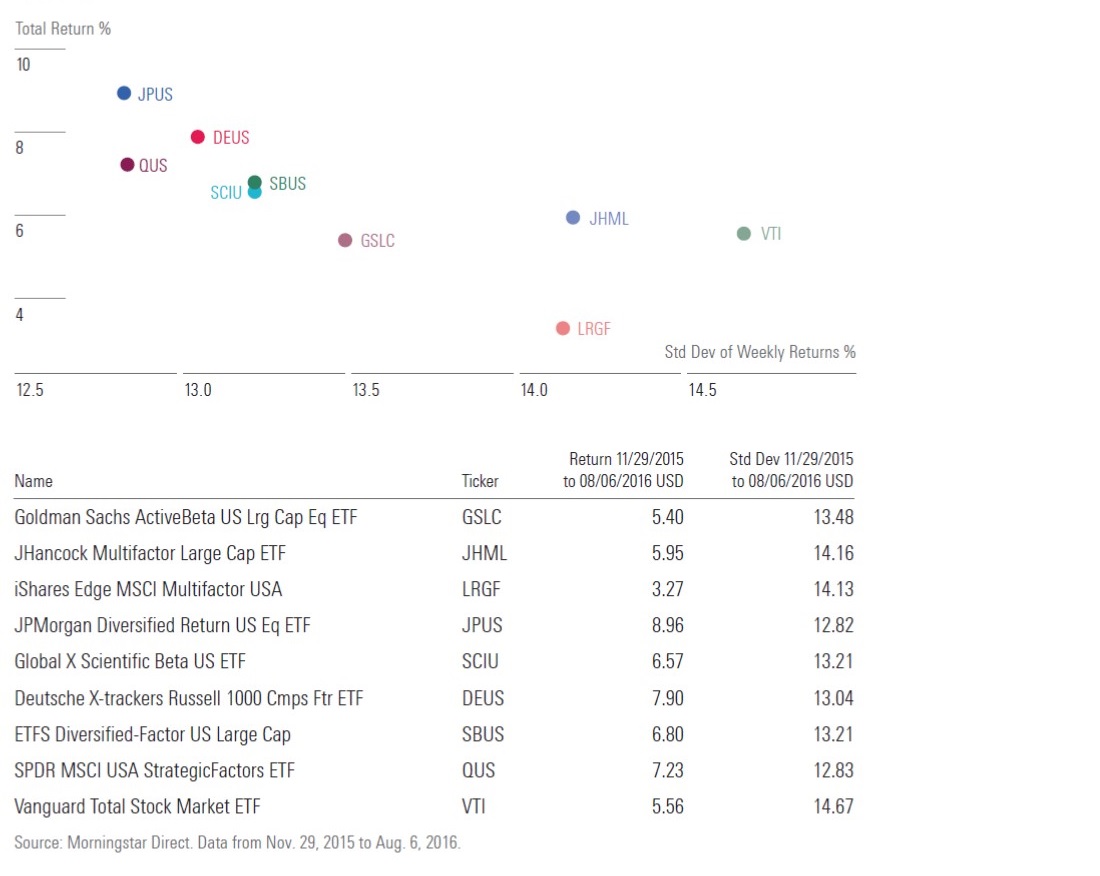The width and height of the screenshot is (1100, 876).
Task: Click the 8.96 return value
Action: 666,625
